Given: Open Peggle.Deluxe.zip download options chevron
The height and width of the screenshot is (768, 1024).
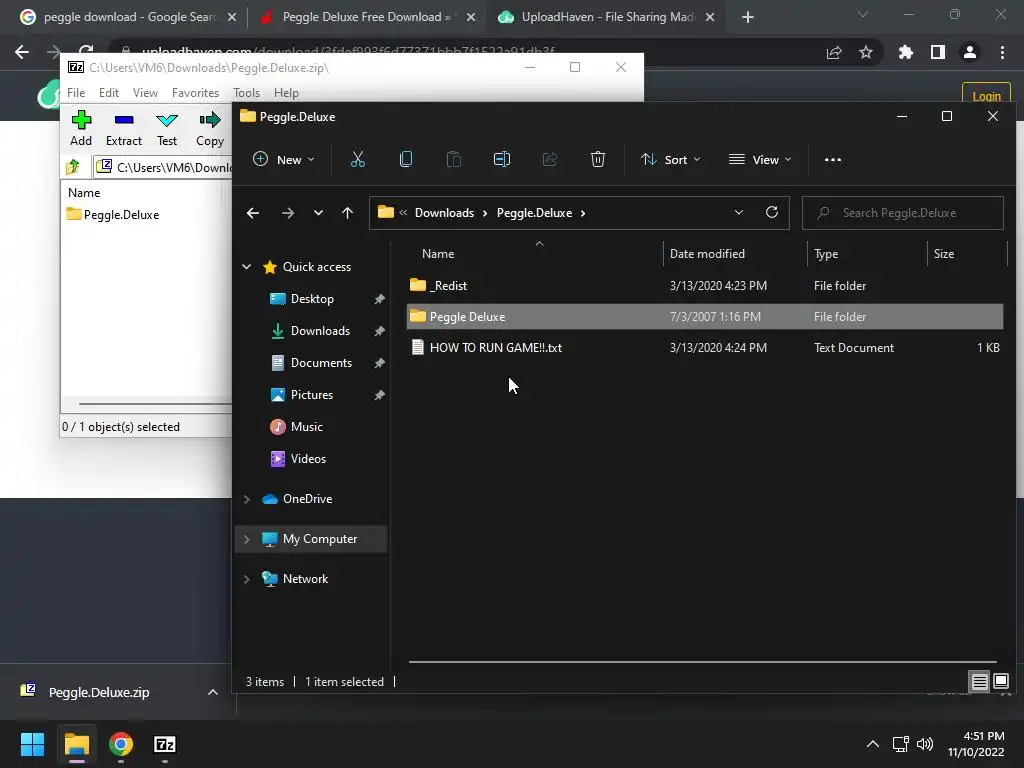Looking at the screenshot, I should (x=212, y=692).
